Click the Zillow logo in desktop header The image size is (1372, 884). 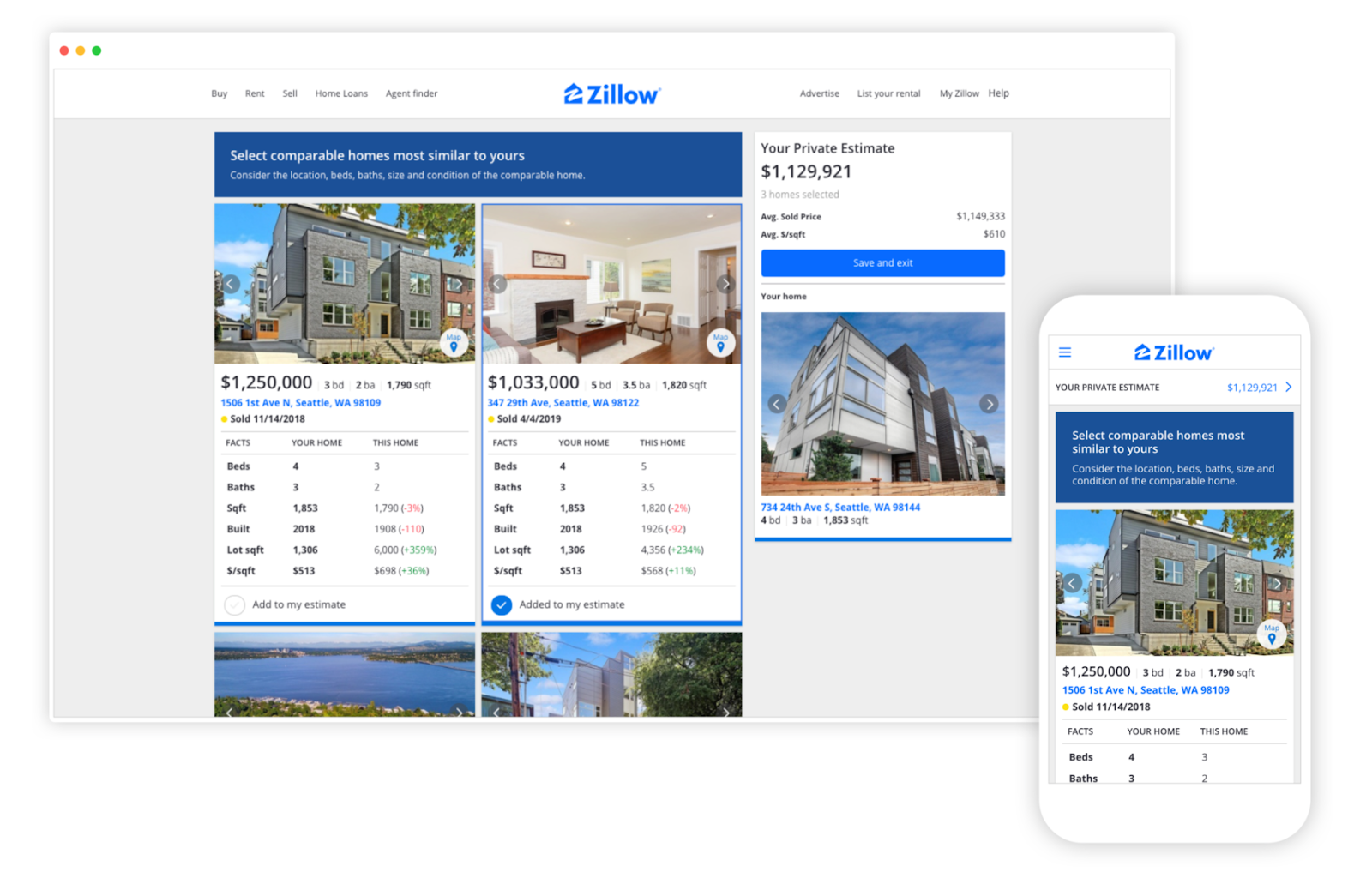point(612,94)
